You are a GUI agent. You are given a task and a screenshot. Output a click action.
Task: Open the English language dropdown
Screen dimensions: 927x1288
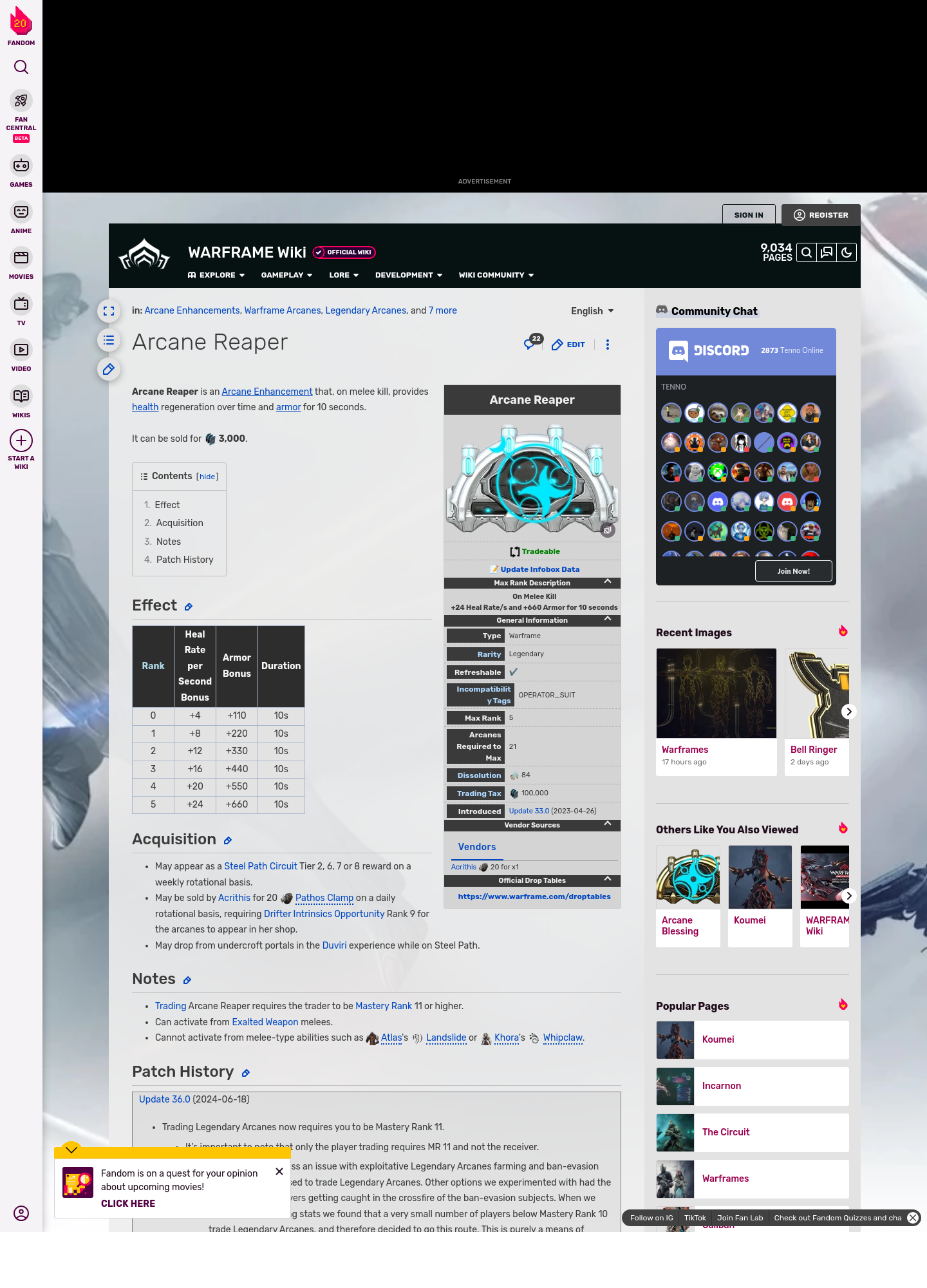[x=592, y=311]
